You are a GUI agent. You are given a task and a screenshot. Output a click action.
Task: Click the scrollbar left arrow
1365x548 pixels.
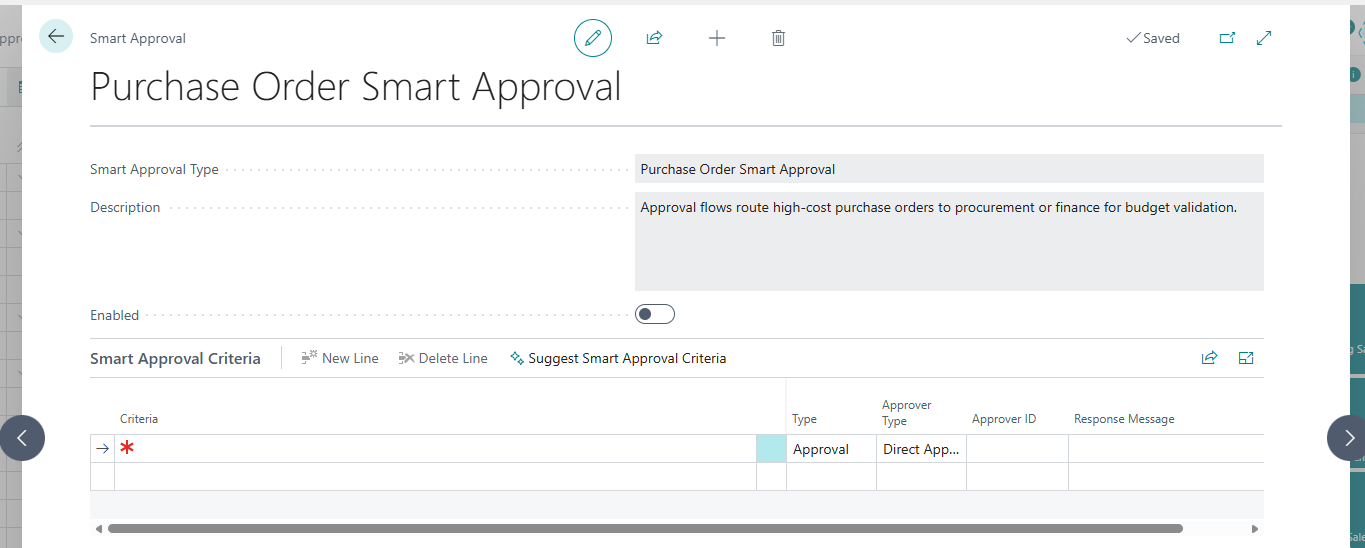tap(98, 528)
